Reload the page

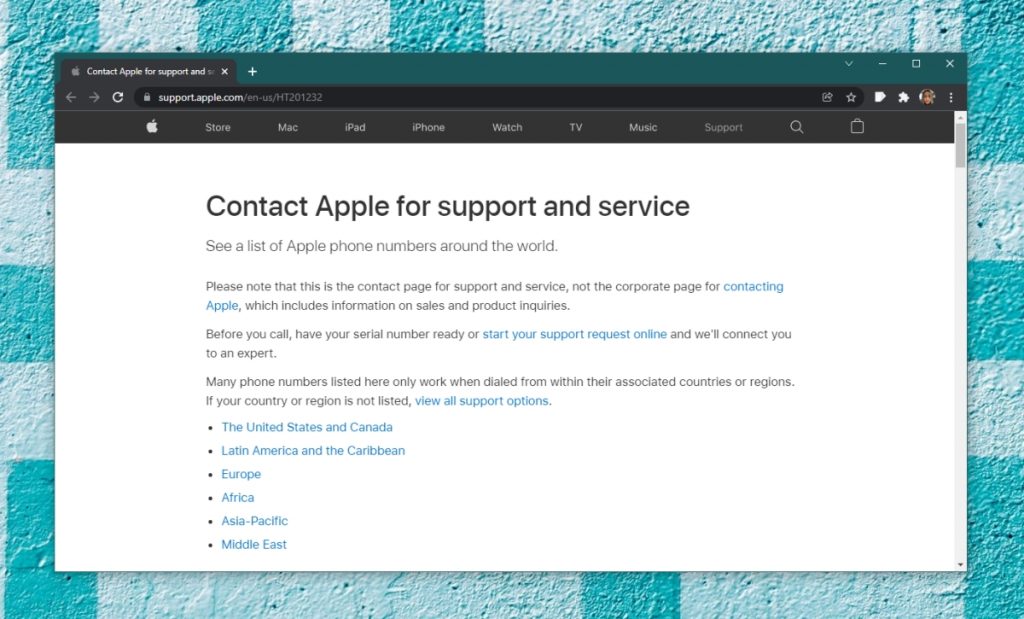pyautogui.click(x=117, y=97)
